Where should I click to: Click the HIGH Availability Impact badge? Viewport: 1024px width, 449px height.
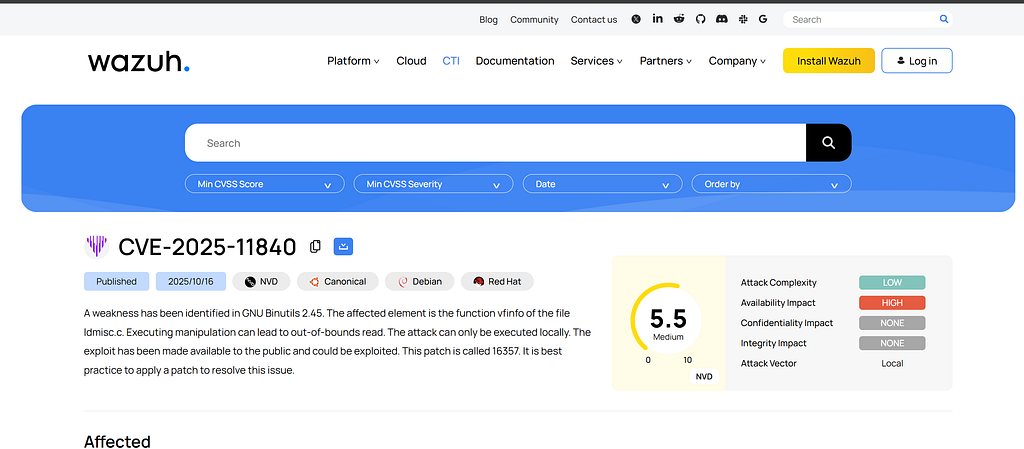coord(892,303)
